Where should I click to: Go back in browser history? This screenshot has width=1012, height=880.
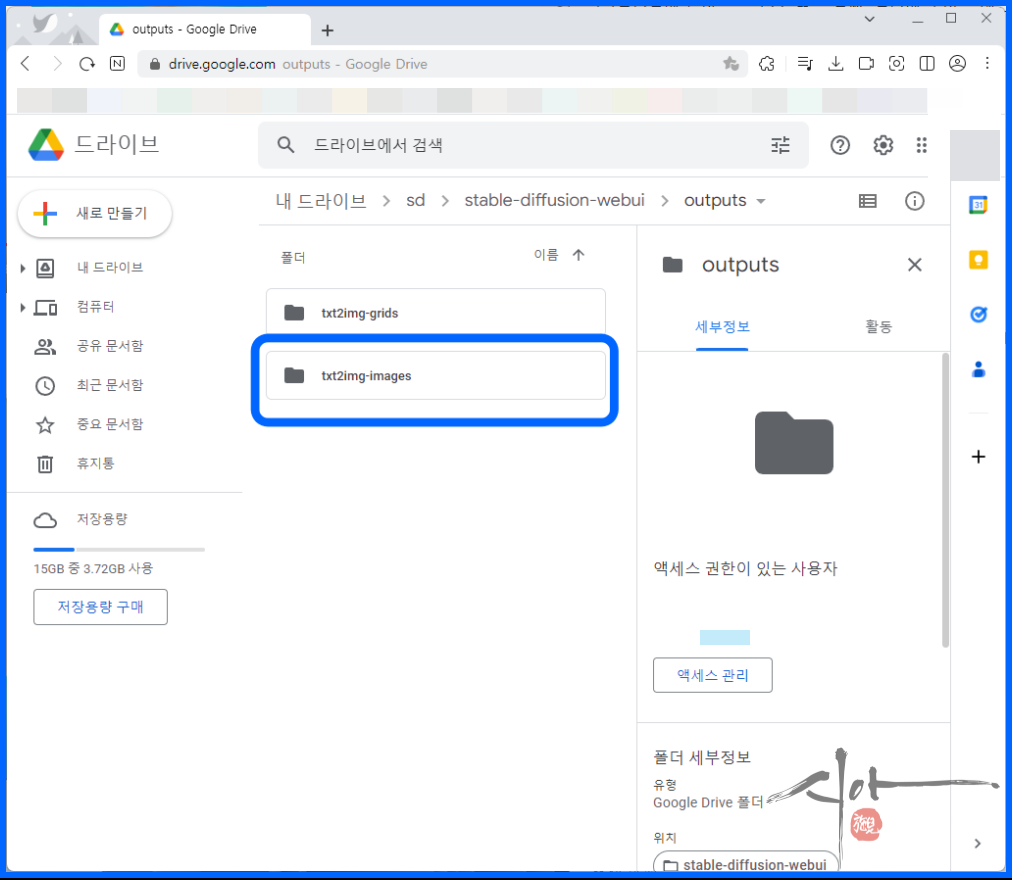26,64
